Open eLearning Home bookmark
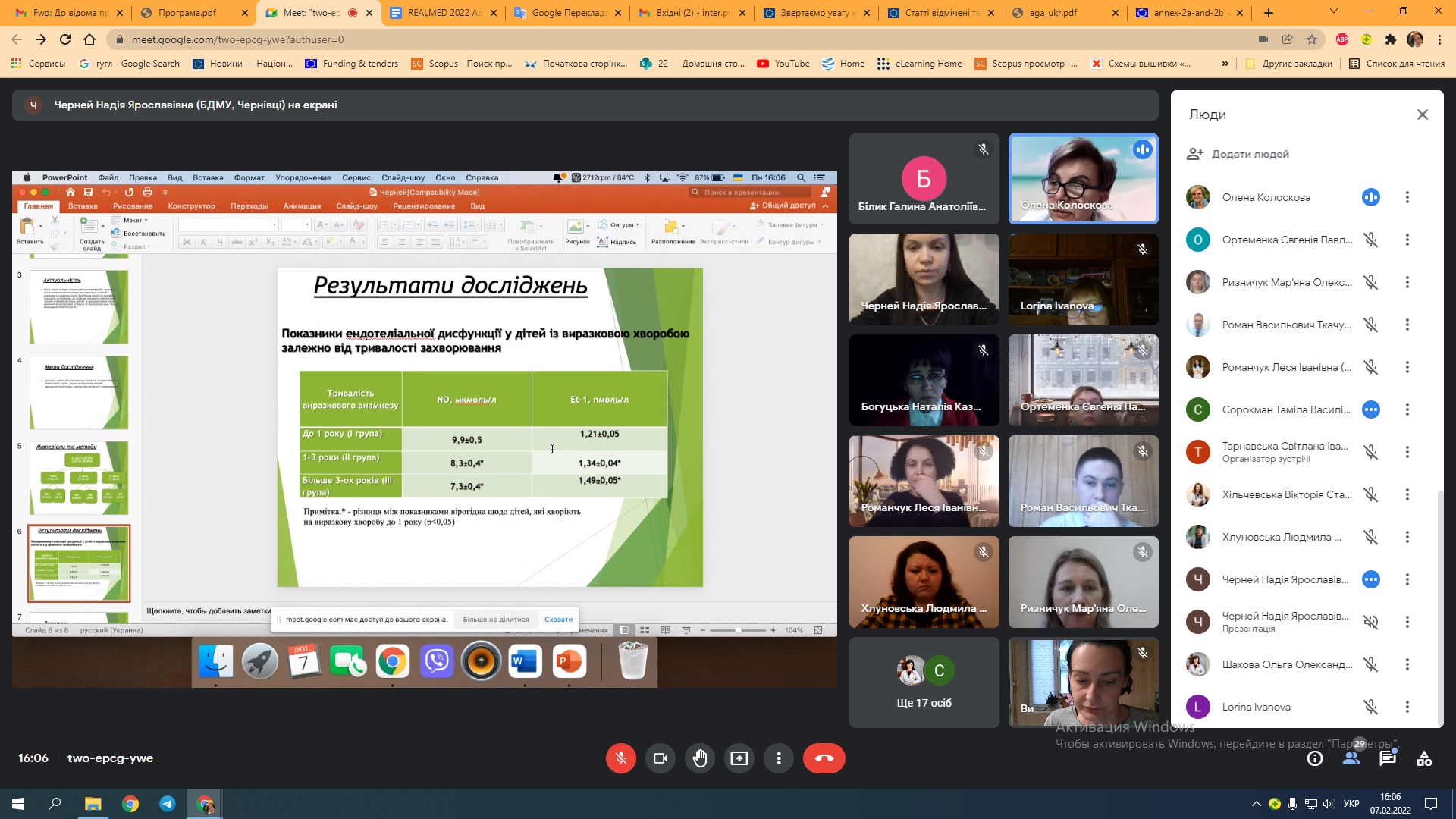Viewport: 1456px width, 819px height. pyautogui.click(x=919, y=64)
